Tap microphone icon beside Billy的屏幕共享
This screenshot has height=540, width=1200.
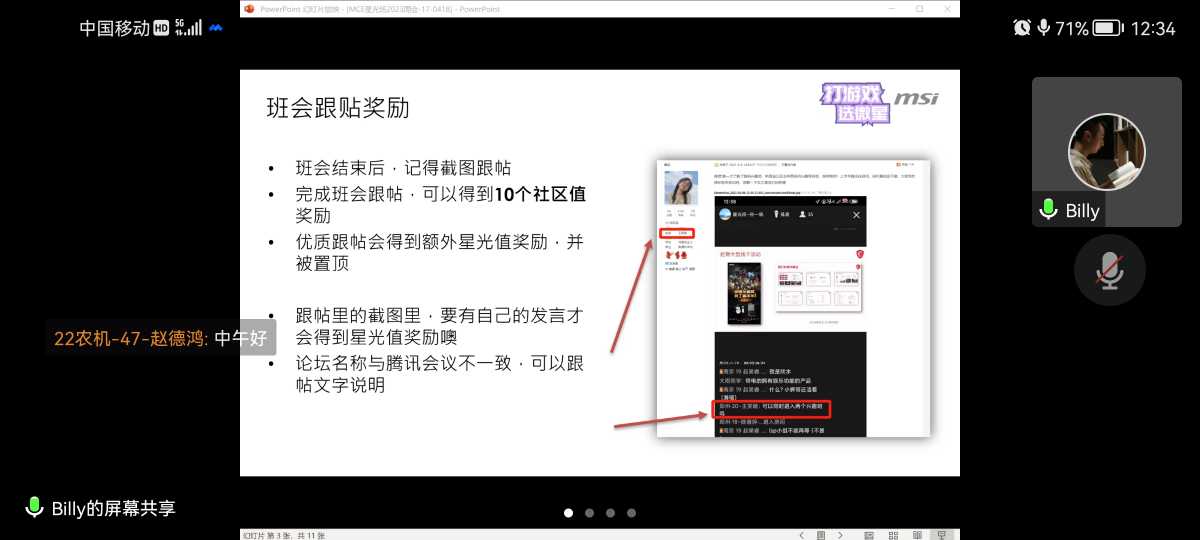pyautogui.click(x=35, y=508)
